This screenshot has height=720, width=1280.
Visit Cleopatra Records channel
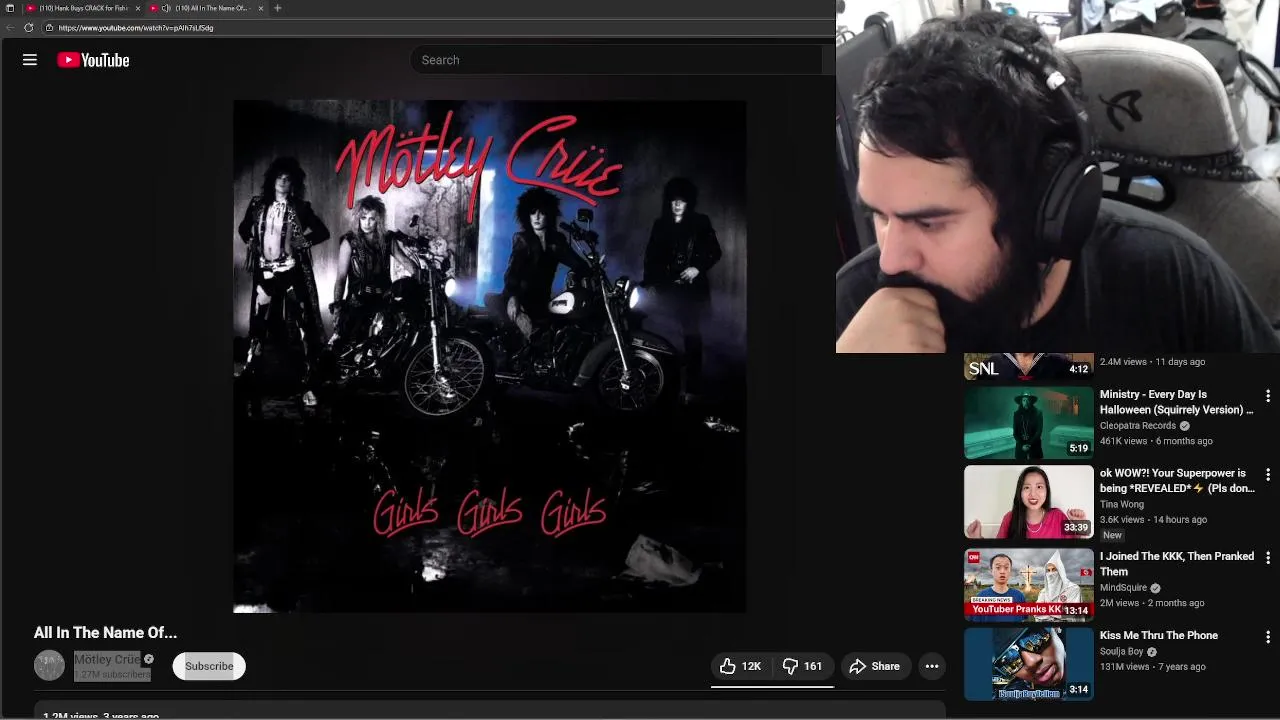(x=1138, y=426)
